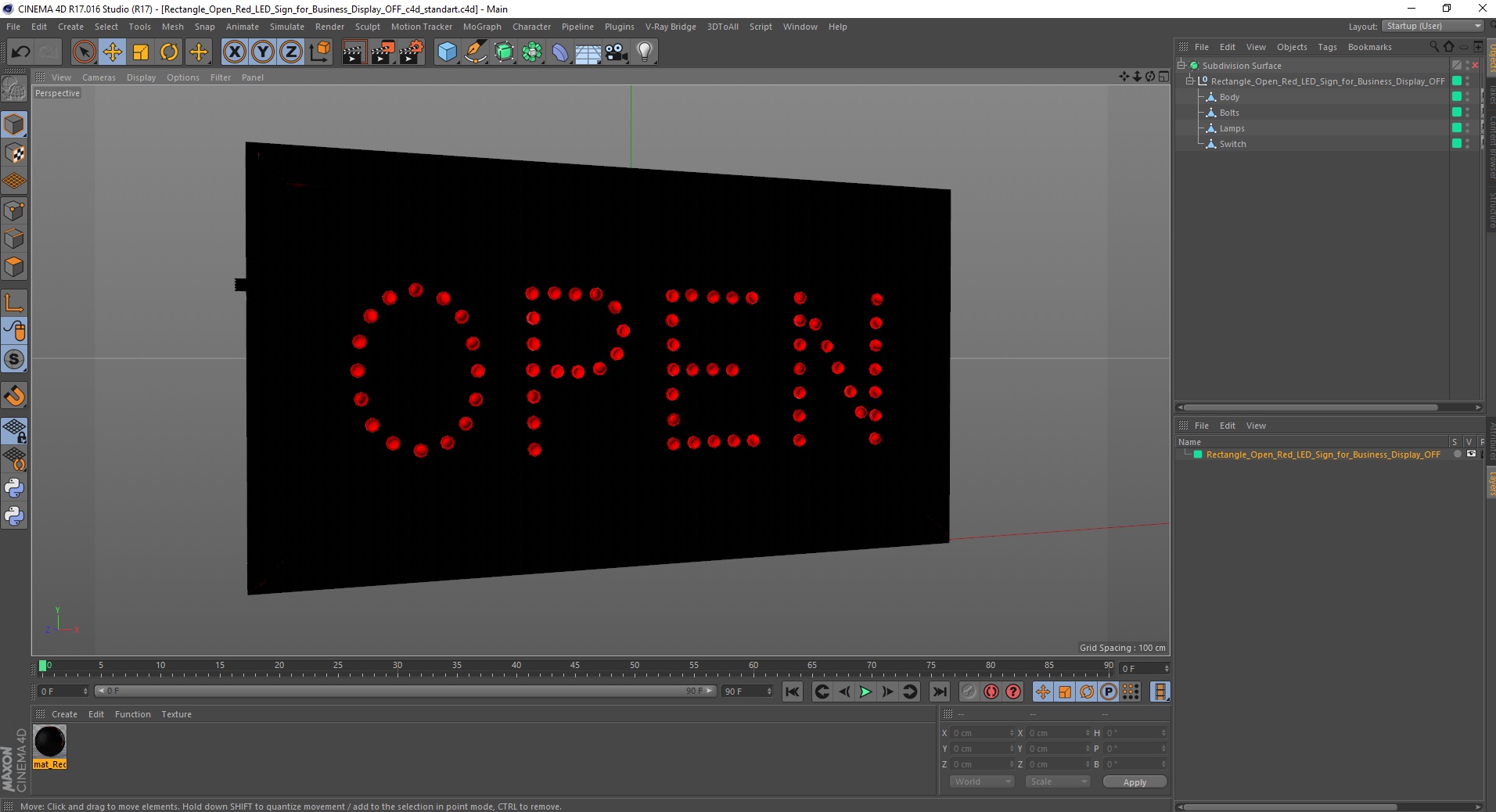This screenshot has height=812, width=1496.
Task: Open the Layout Startup dropdown
Action: point(1433,26)
